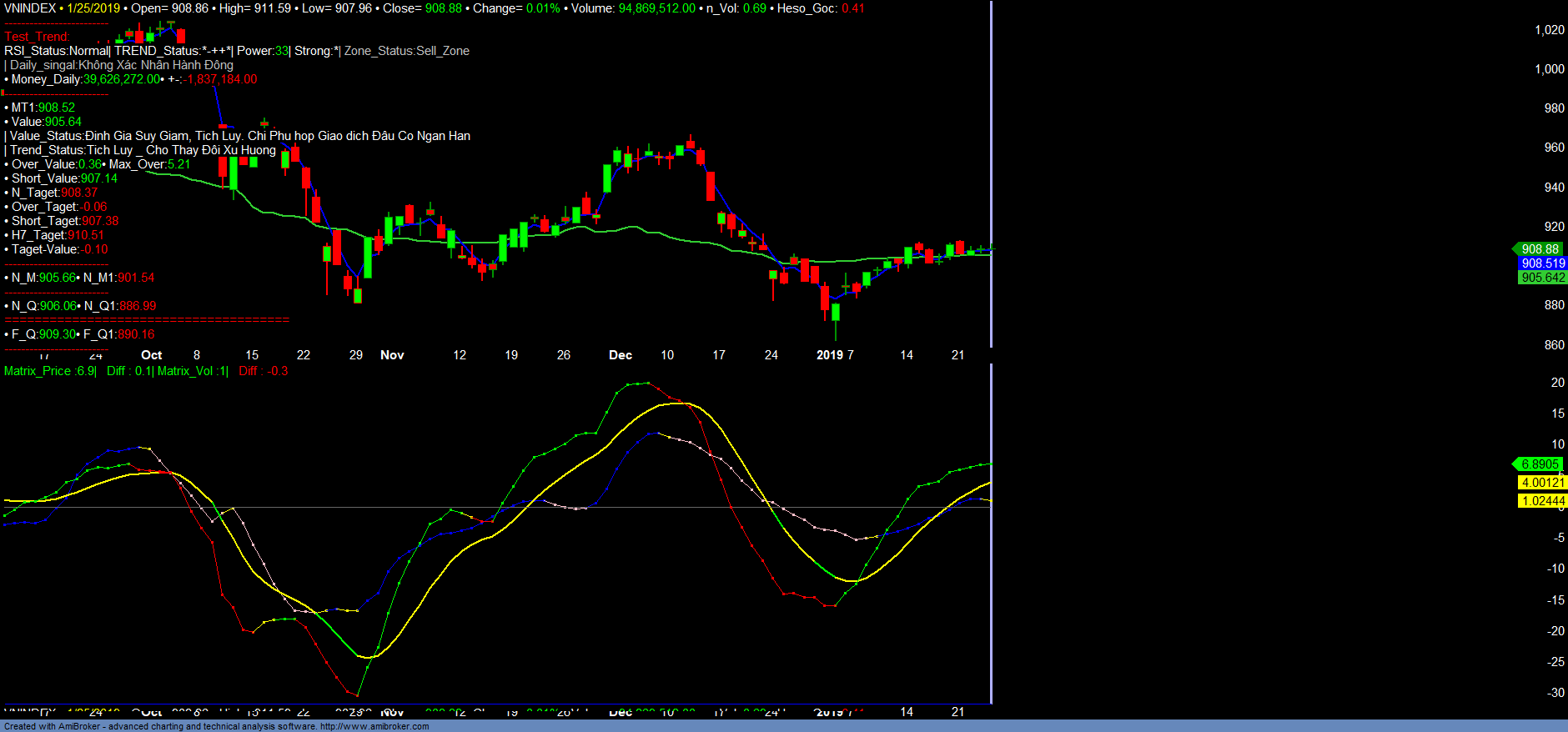Click the green 908.88 price tag

pyautogui.click(x=1539, y=249)
